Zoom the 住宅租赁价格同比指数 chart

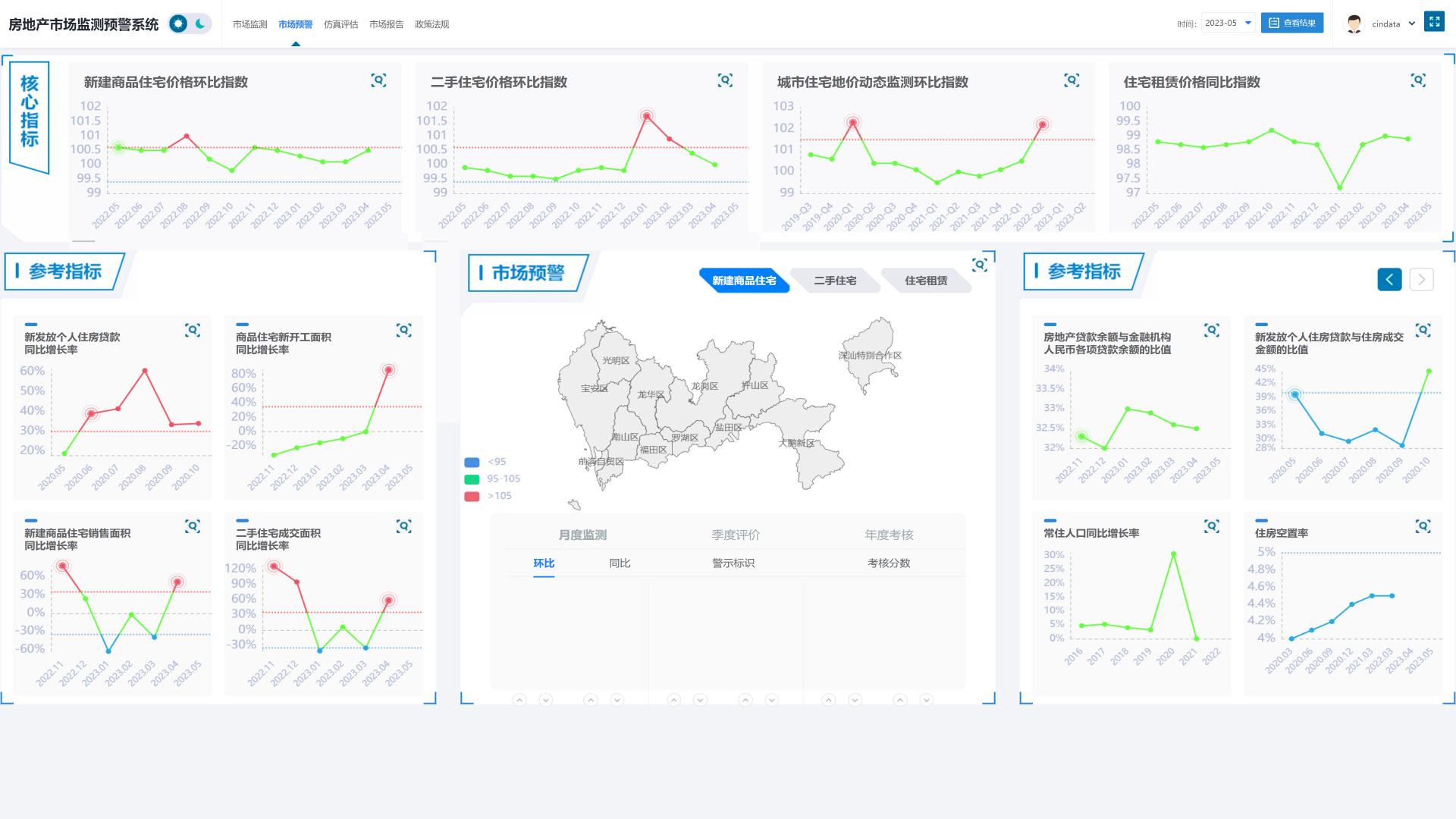tap(1418, 80)
